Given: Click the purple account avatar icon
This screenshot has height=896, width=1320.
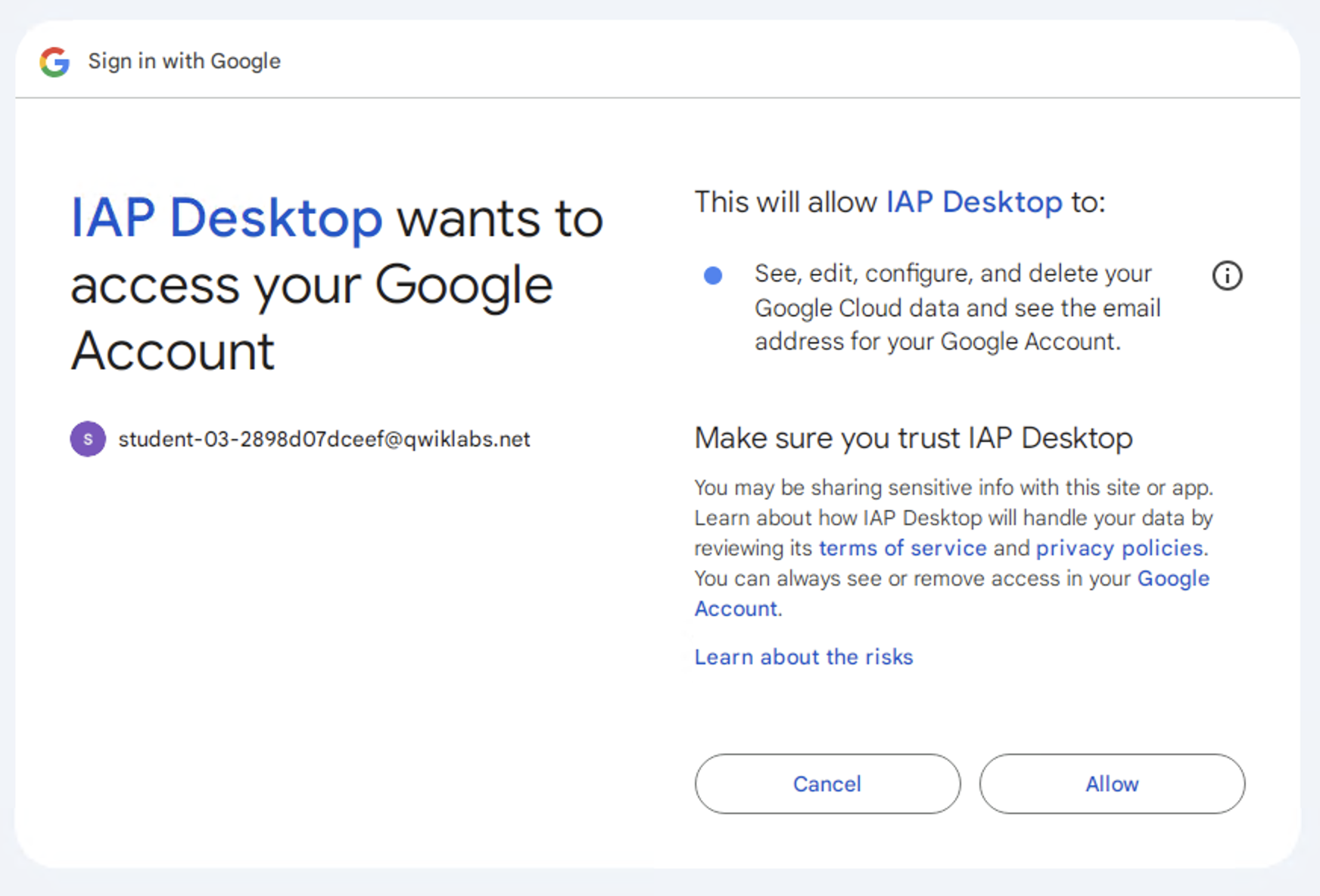Looking at the screenshot, I should 88,439.
